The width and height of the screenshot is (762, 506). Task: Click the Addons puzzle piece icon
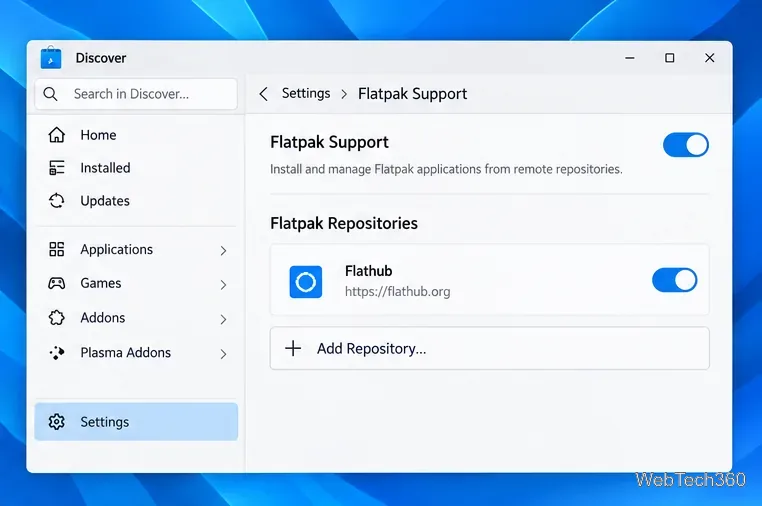click(x=57, y=317)
